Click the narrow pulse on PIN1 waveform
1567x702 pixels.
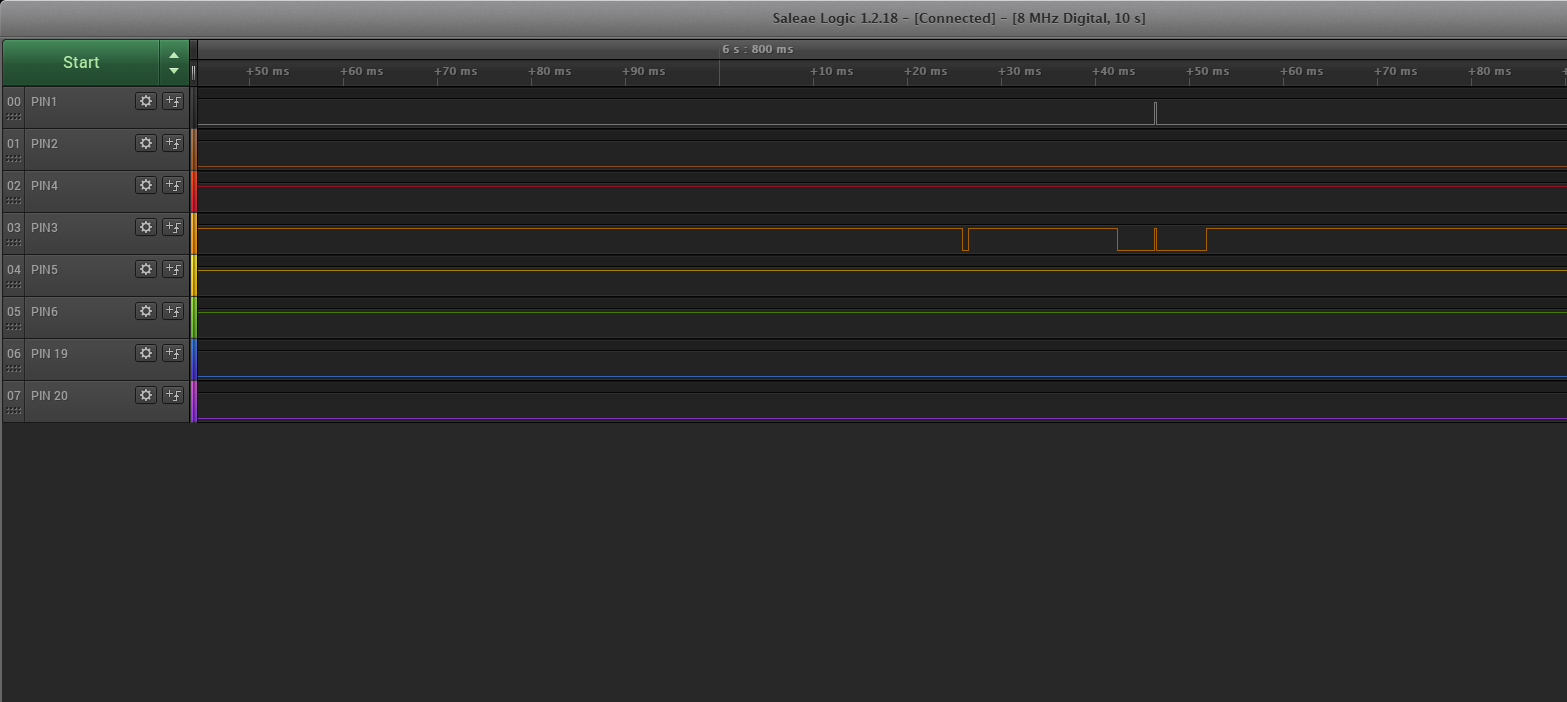(1155, 113)
